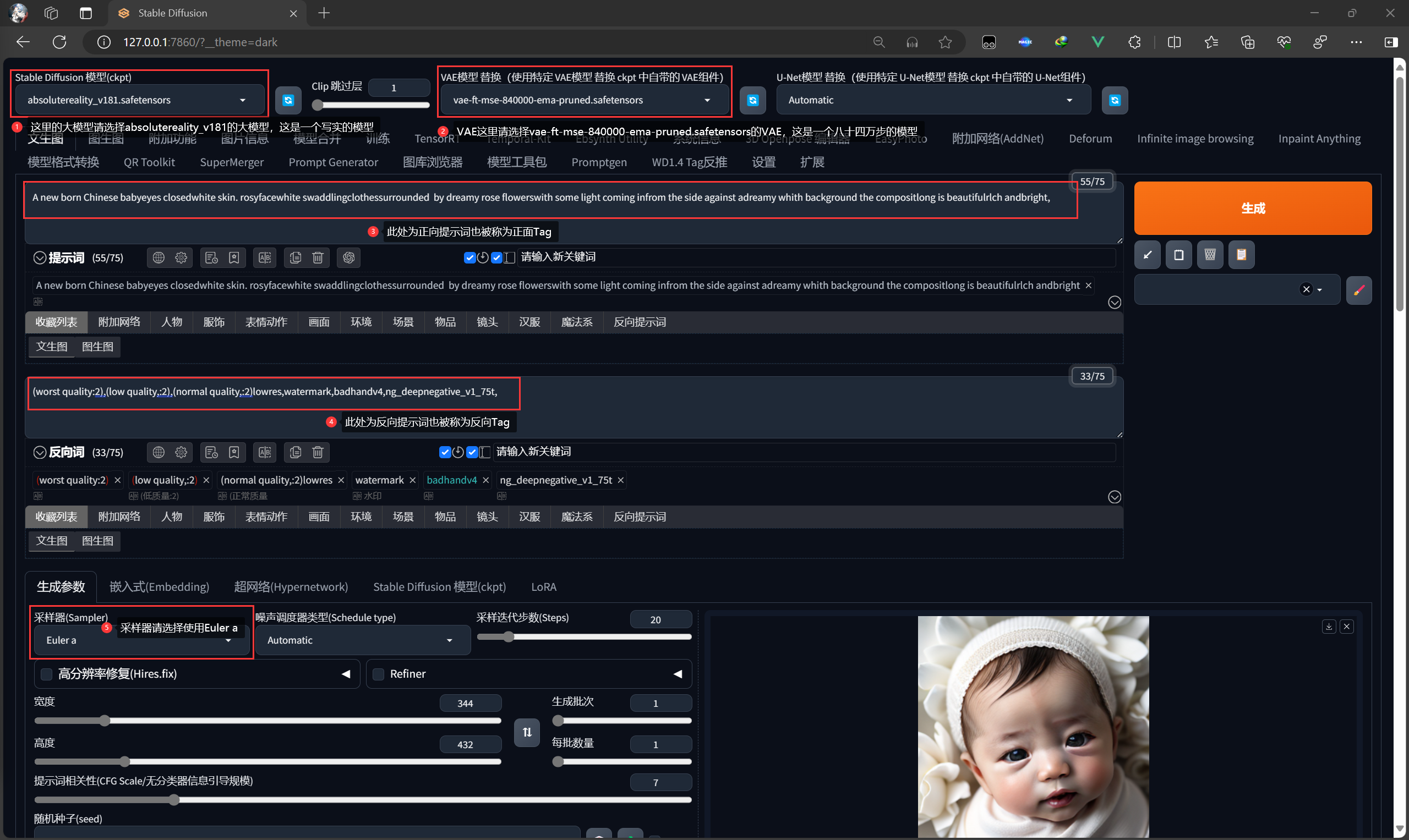Open the VAE model dropdown
The width and height of the screenshot is (1409, 840).
[x=584, y=100]
